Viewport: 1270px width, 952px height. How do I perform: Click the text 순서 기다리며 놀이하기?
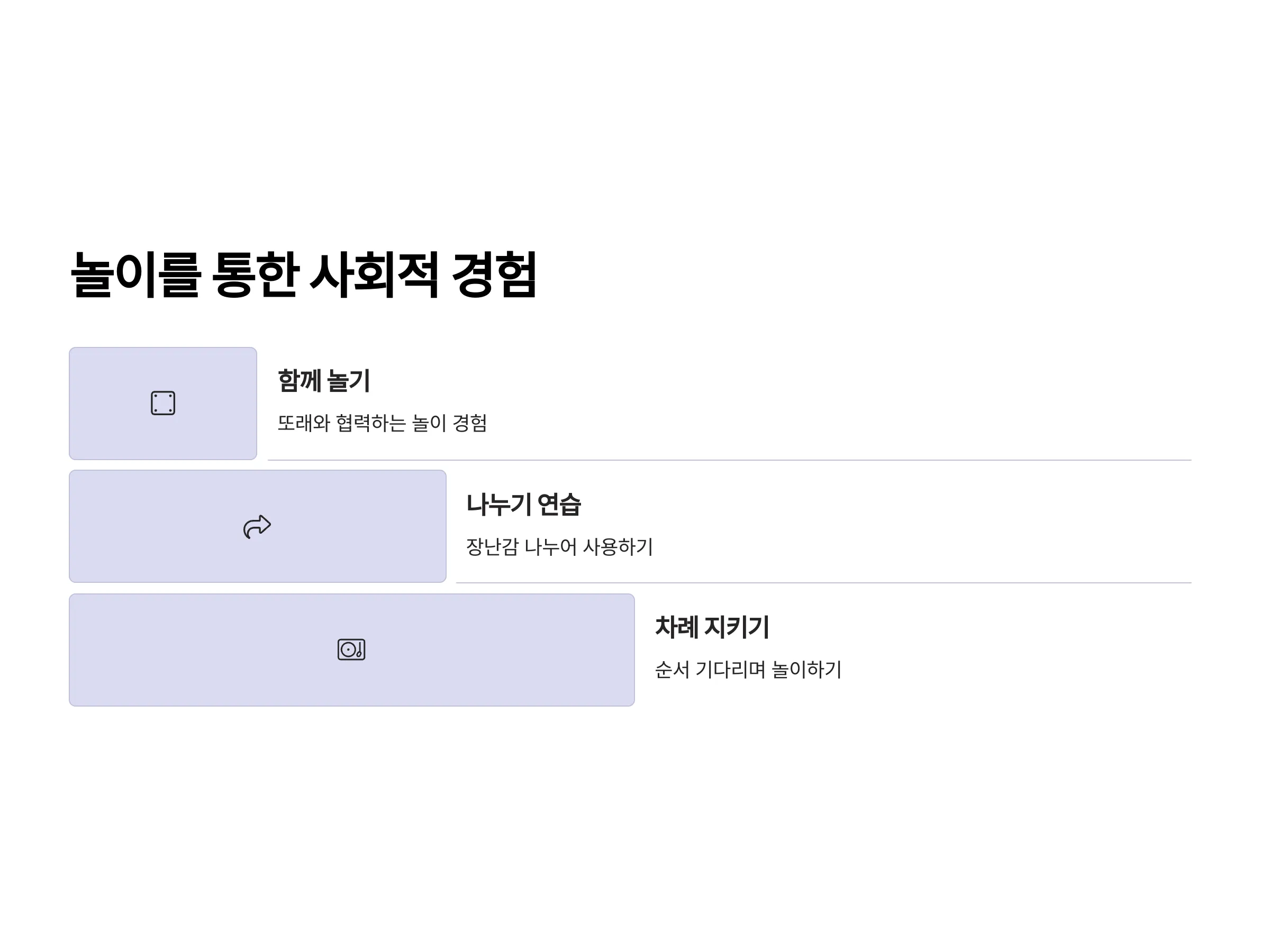point(748,670)
